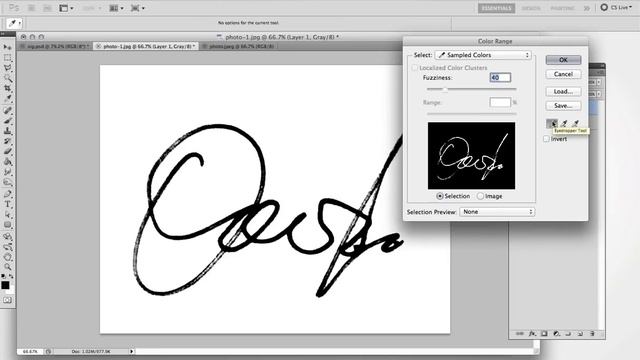
Task: Select the Gradient tool
Action: point(7,162)
